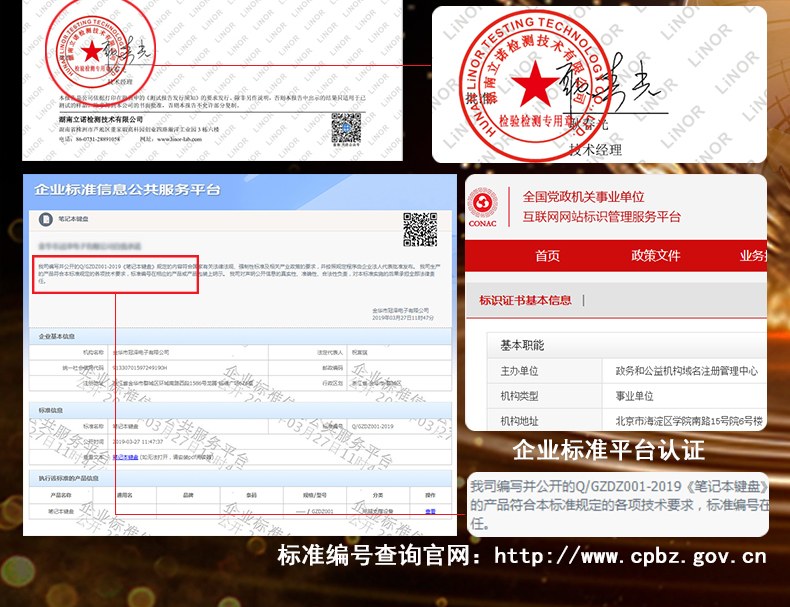This screenshot has width=790, height=607.
Task: Click the 品牌 column header
Action: (188, 496)
